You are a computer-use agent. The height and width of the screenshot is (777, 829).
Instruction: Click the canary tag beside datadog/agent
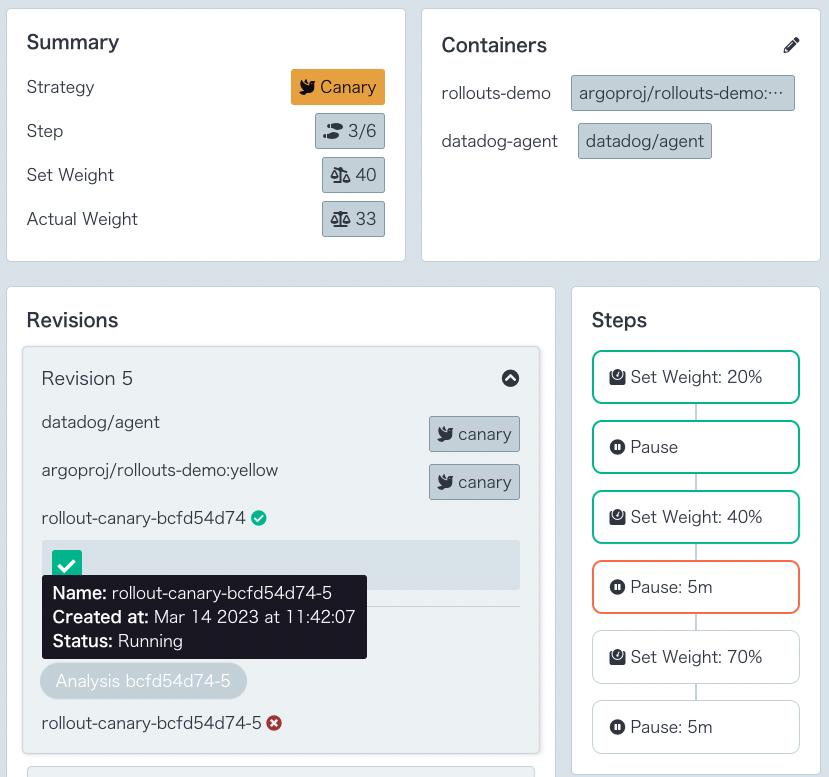pos(474,434)
